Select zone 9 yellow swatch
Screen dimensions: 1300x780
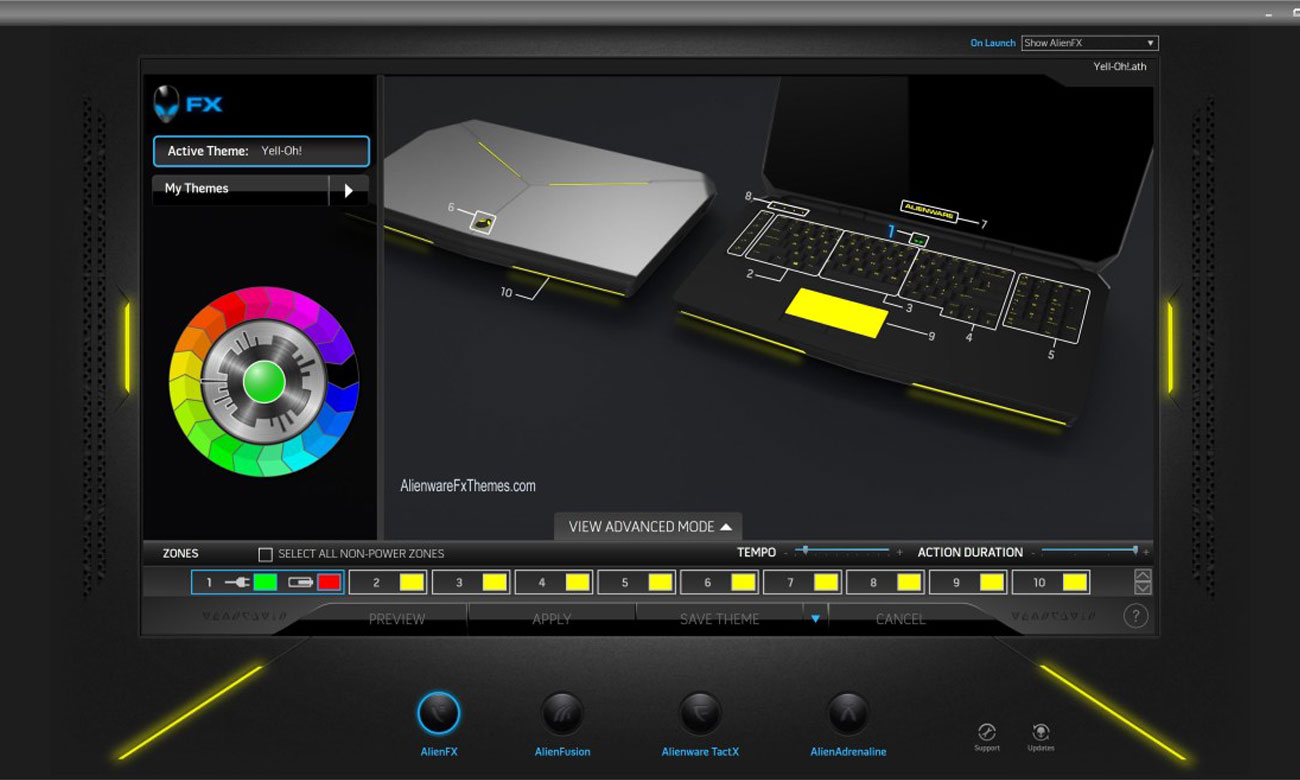tap(992, 582)
